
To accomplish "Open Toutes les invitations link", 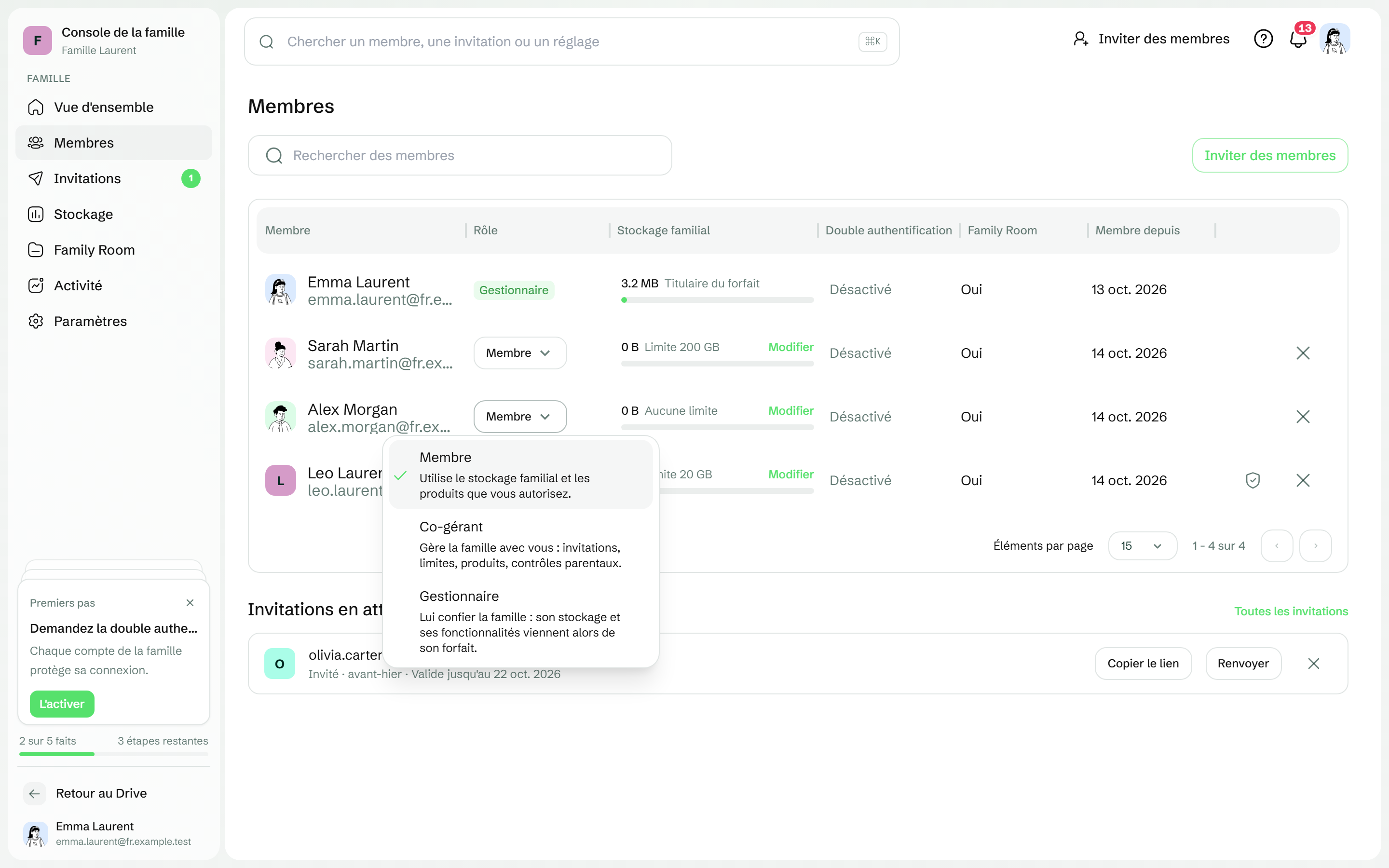I will pos(1291,611).
